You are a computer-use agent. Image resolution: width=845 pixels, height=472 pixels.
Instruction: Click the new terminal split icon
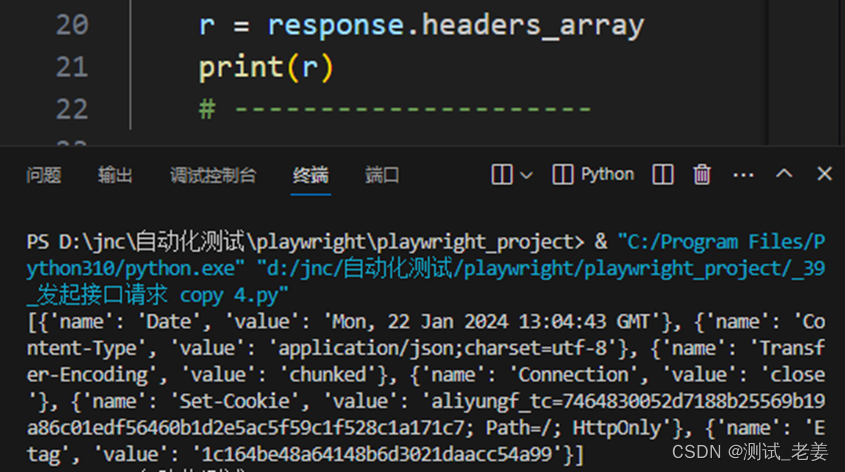pyautogui.click(x=502, y=175)
